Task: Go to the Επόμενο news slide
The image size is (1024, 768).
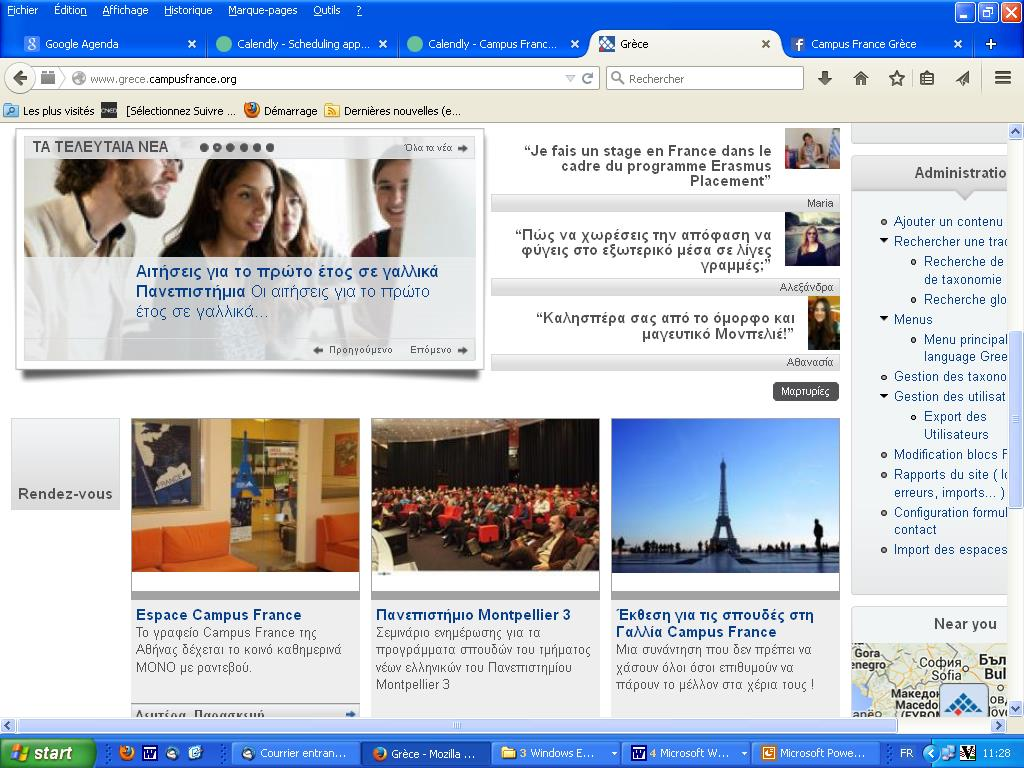Action: [x=439, y=350]
